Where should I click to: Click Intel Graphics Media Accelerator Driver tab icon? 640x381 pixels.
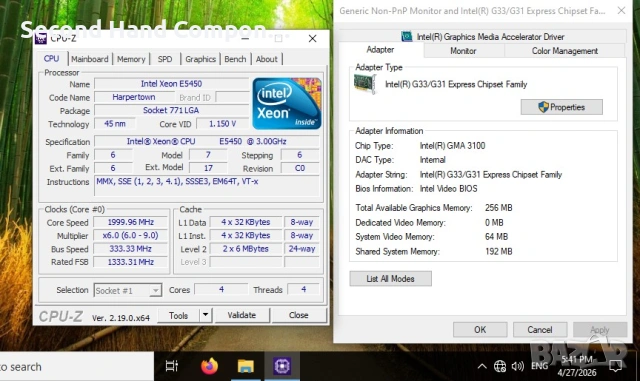pyautogui.click(x=407, y=37)
